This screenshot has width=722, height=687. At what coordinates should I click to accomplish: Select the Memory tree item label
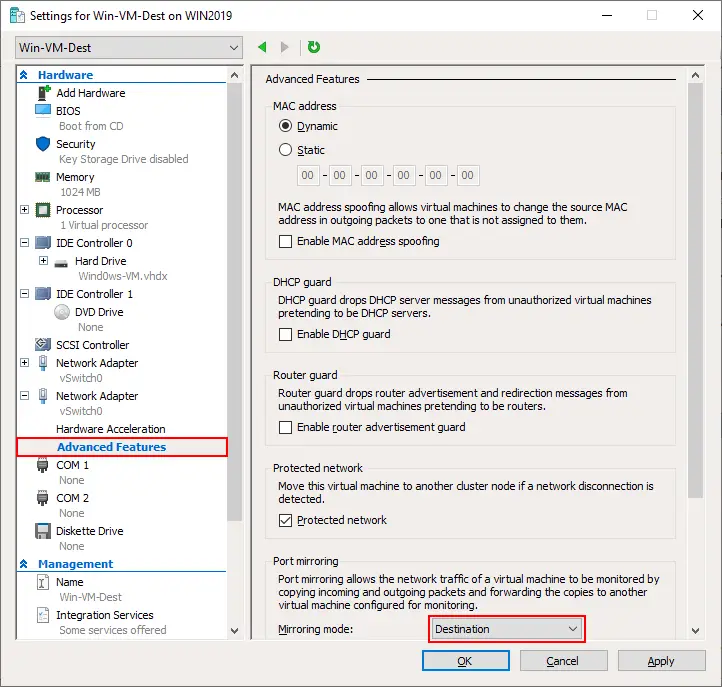75,177
